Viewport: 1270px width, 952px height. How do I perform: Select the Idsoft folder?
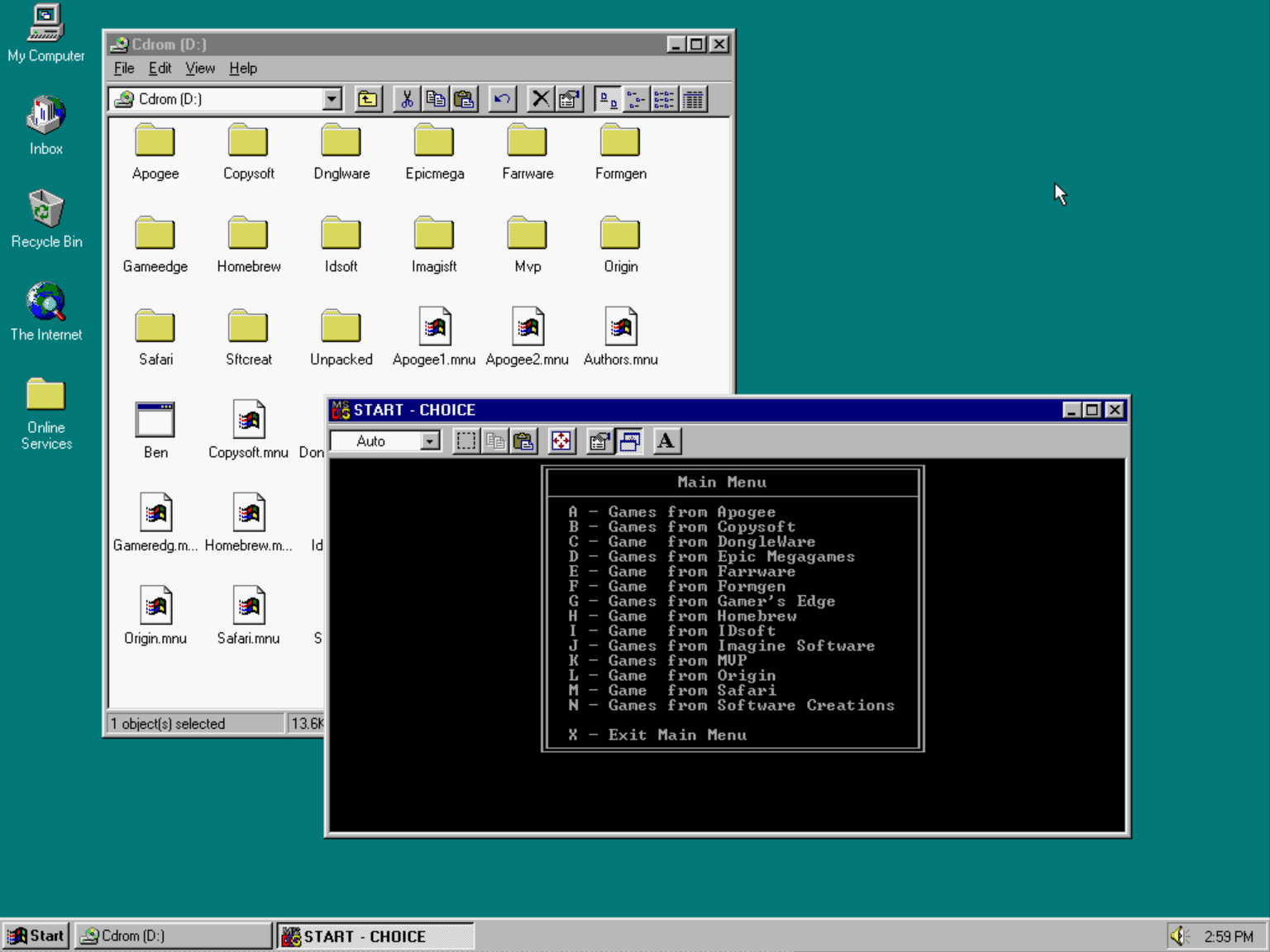pos(341,245)
